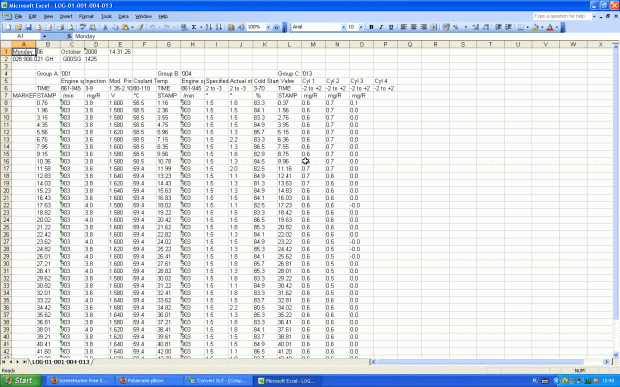Image resolution: width=620 pixels, height=387 pixels.
Task: Paste using clipboard icon
Action: [x=125, y=27]
